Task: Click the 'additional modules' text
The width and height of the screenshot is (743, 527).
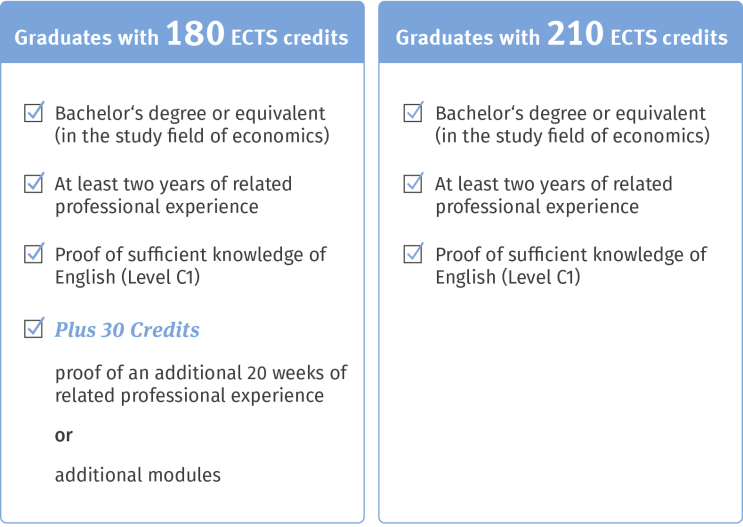Action: 138,475
